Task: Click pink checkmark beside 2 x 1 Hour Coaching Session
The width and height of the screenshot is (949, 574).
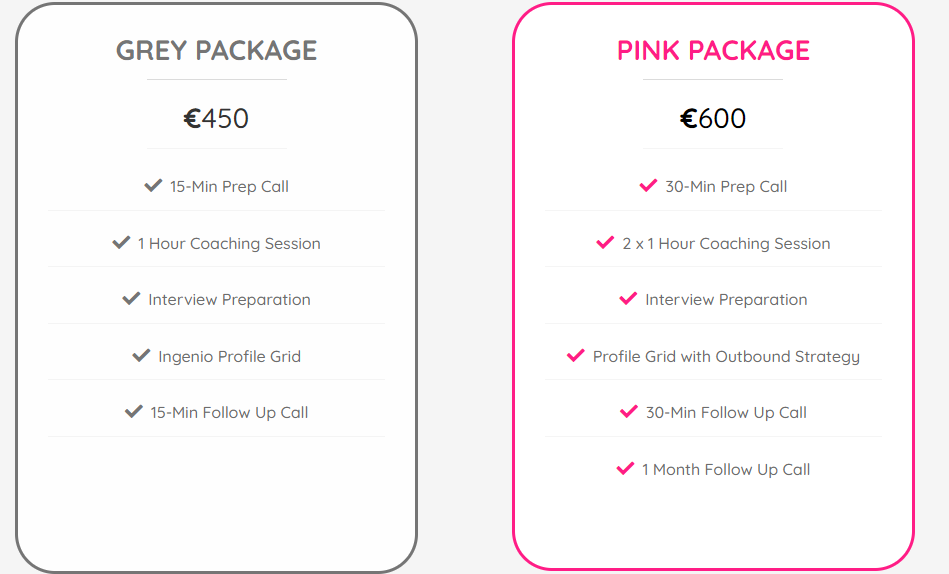Action: point(605,242)
